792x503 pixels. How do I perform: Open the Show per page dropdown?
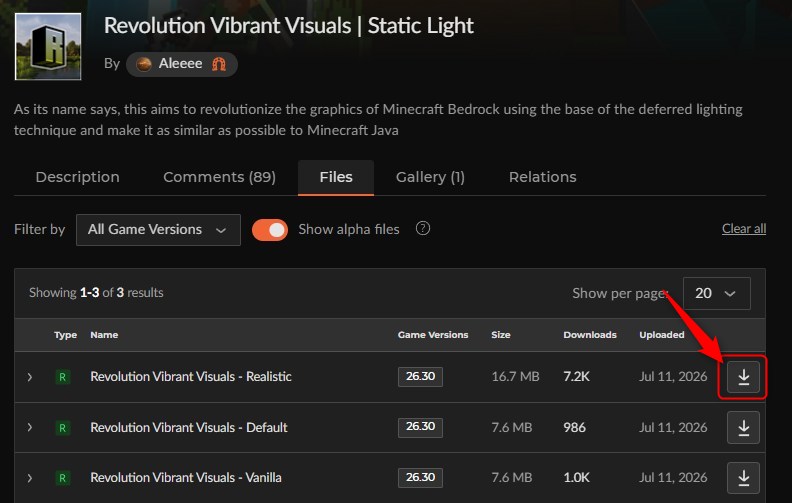click(x=716, y=293)
